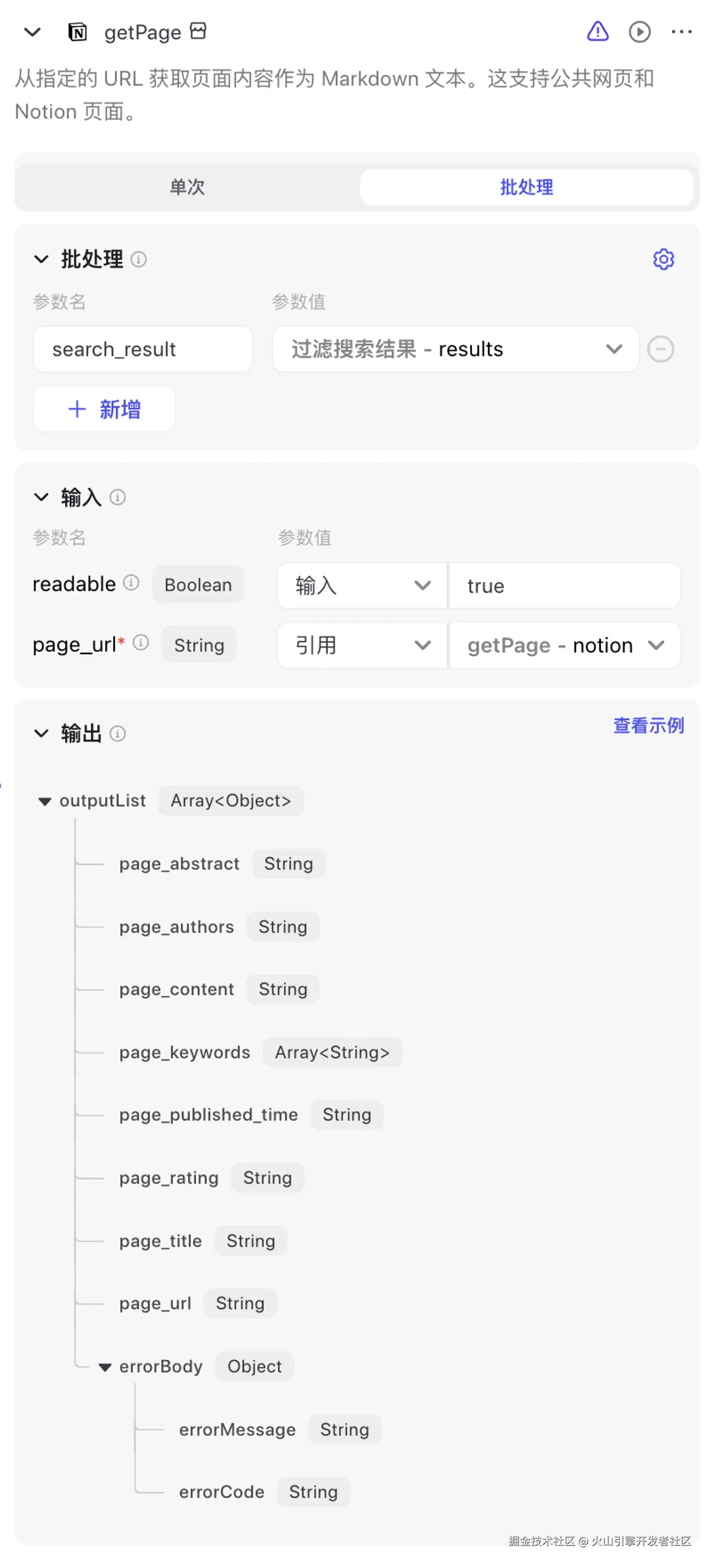Click the info icon beside page_url
Image resolution: width=712 pixels, height=1568 pixels.
point(141,642)
